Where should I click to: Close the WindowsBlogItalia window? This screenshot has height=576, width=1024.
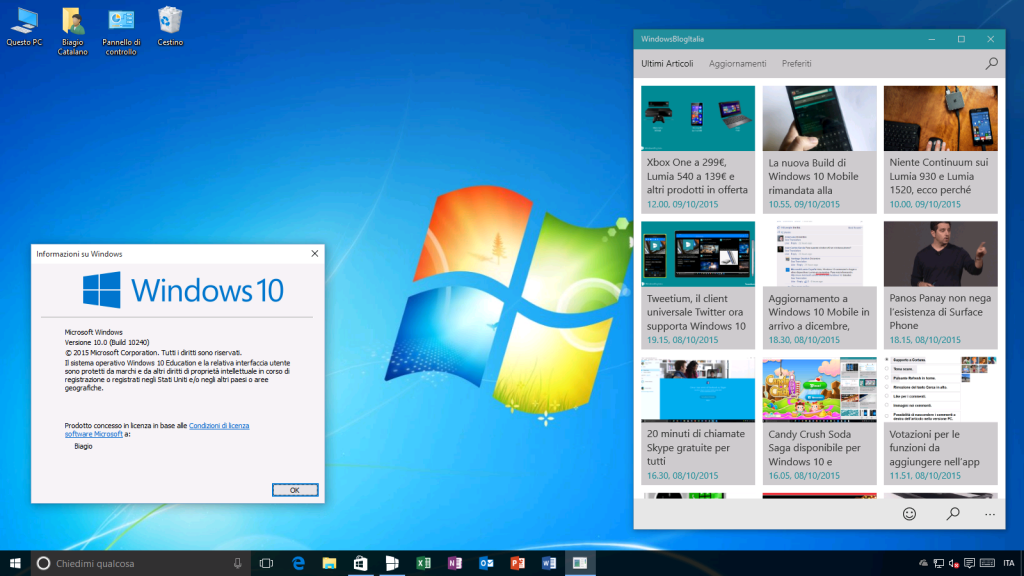pyautogui.click(x=991, y=39)
